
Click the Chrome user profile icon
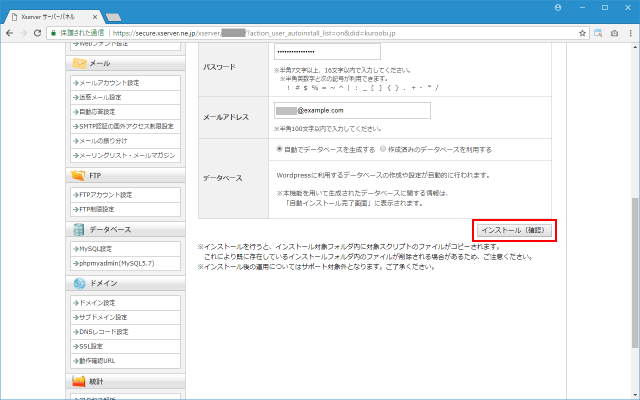[x=558, y=8]
